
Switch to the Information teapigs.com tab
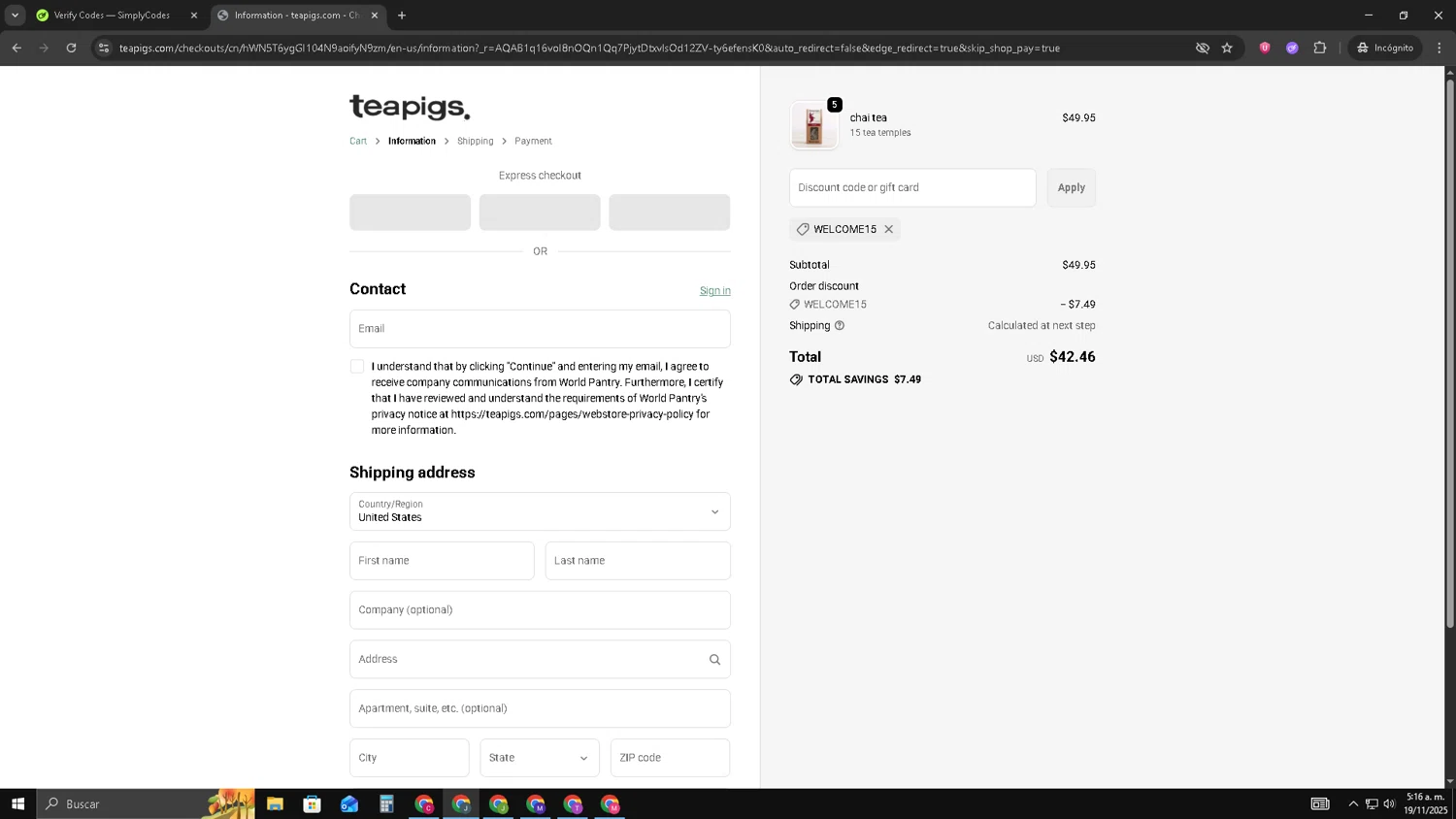297,16
